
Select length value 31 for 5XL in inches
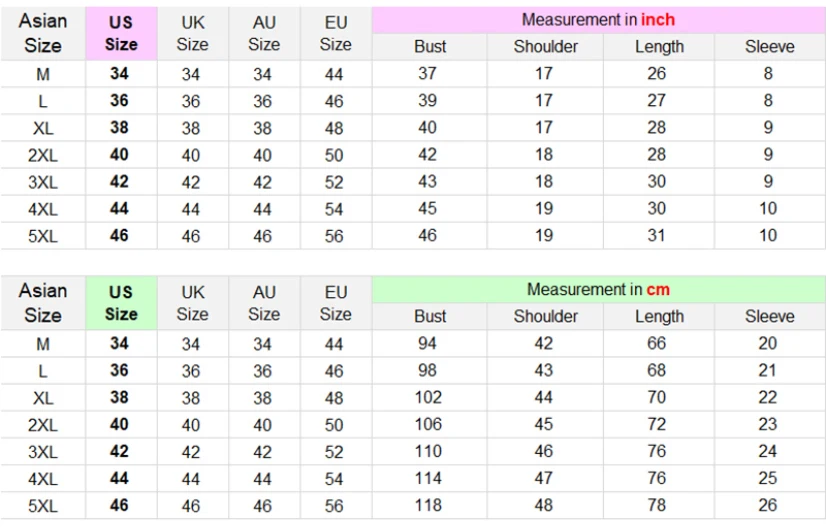(x=656, y=235)
